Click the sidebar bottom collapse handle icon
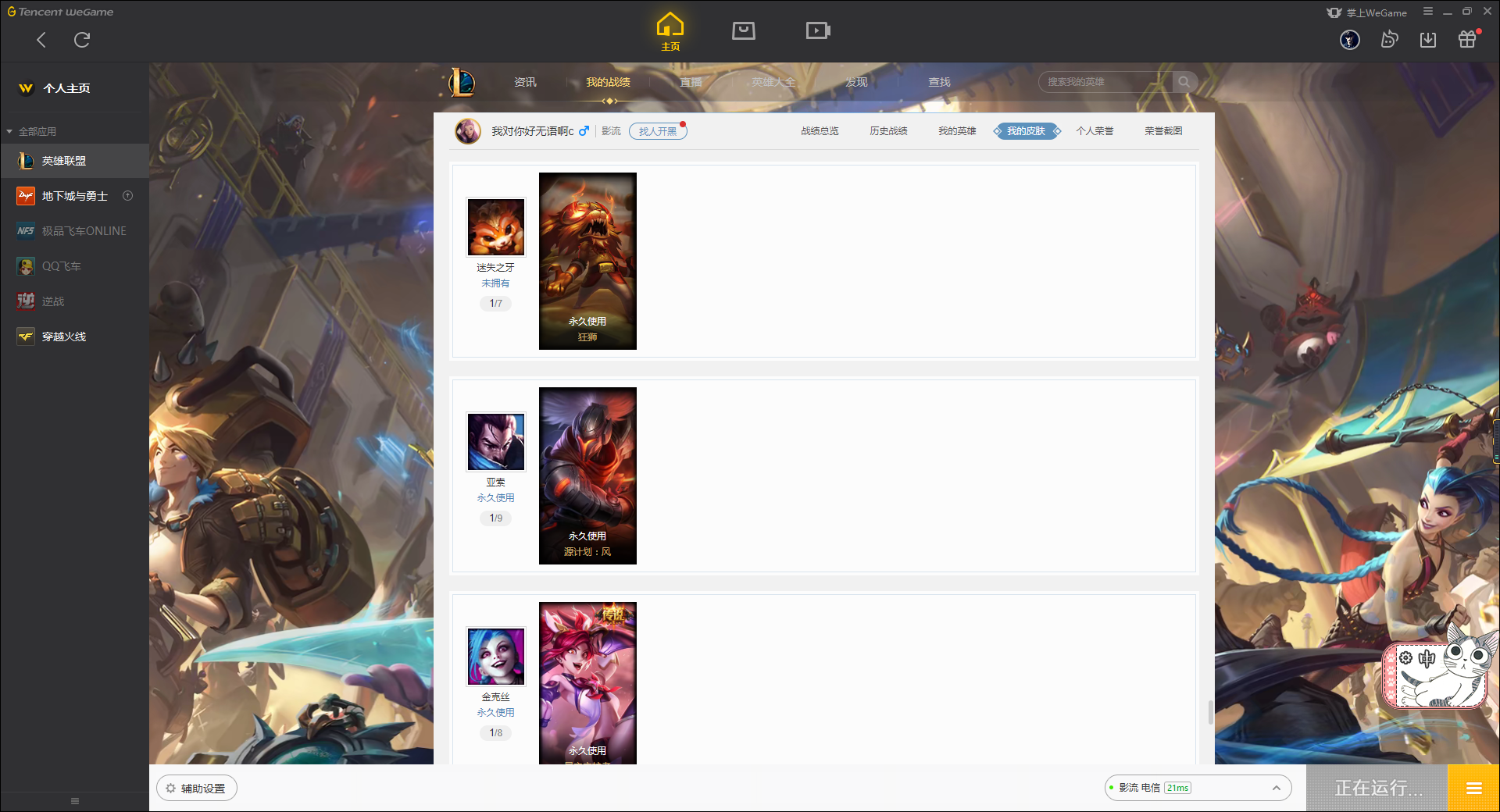The width and height of the screenshot is (1500, 812). coord(75,801)
